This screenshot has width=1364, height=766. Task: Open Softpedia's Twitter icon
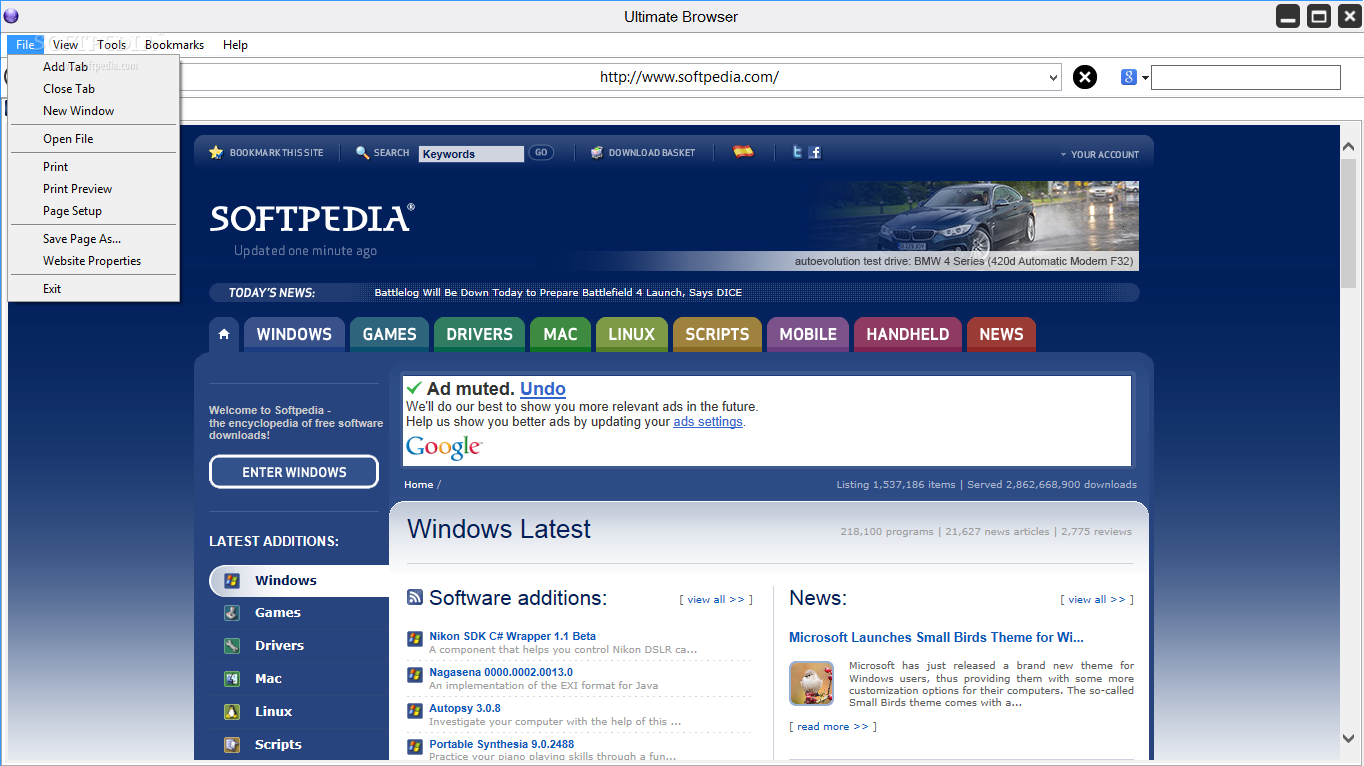tap(797, 152)
